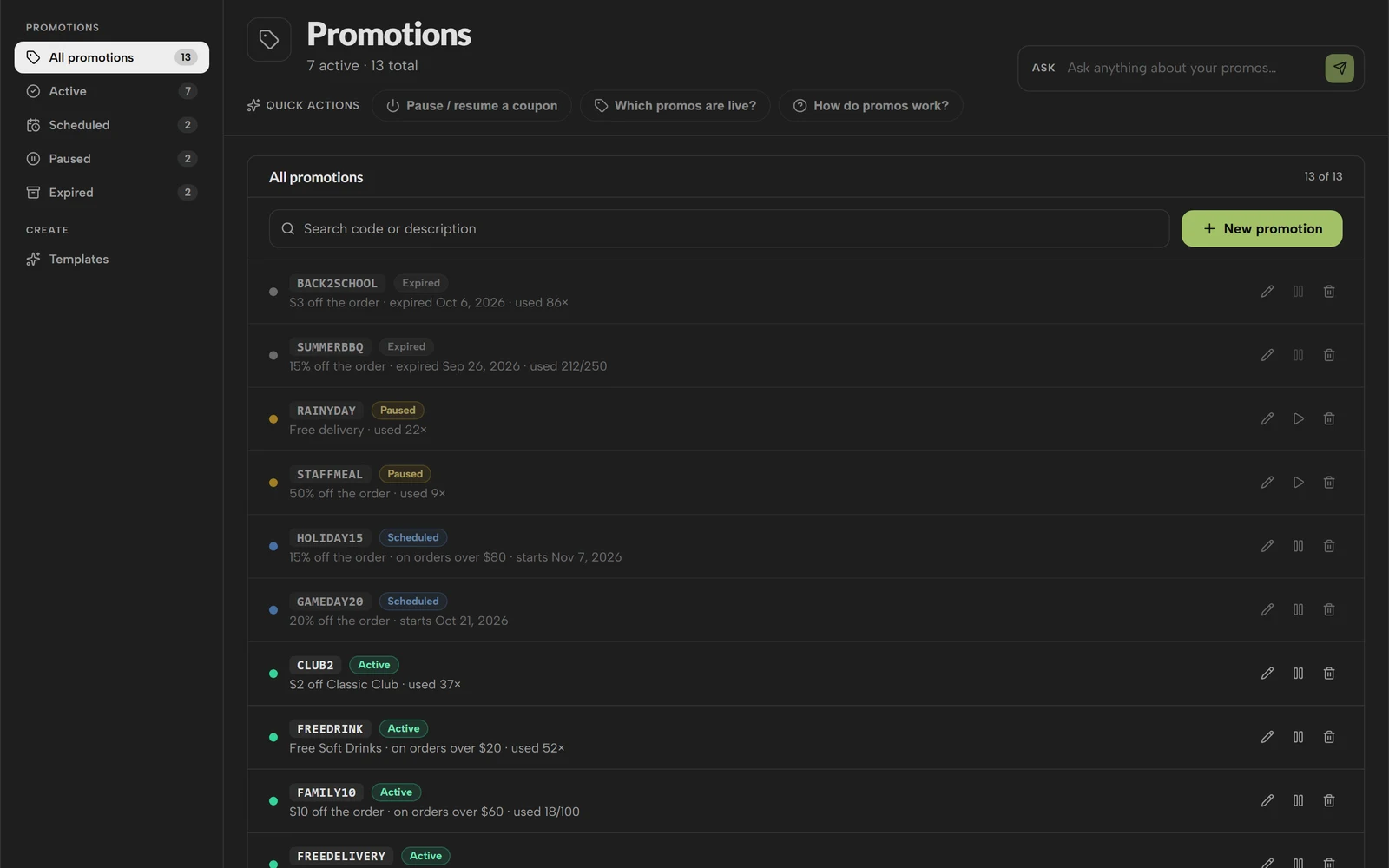Show Active promotions filter
This screenshot has height=868, width=1389.
coord(112,91)
